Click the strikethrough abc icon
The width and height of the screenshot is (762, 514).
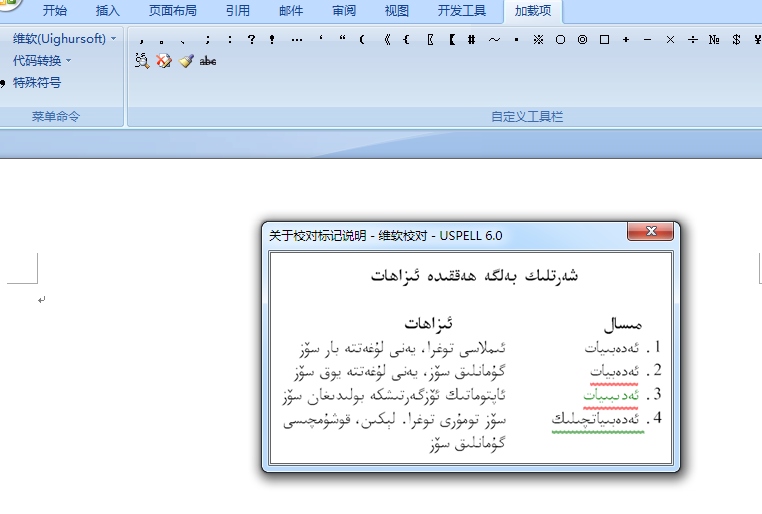click(208, 61)
